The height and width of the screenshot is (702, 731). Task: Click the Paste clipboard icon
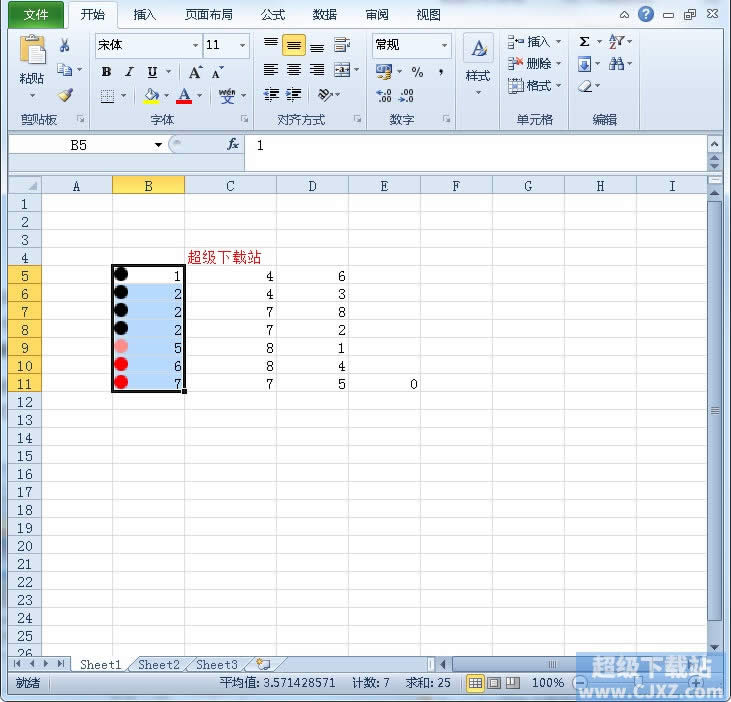(32, 50)
